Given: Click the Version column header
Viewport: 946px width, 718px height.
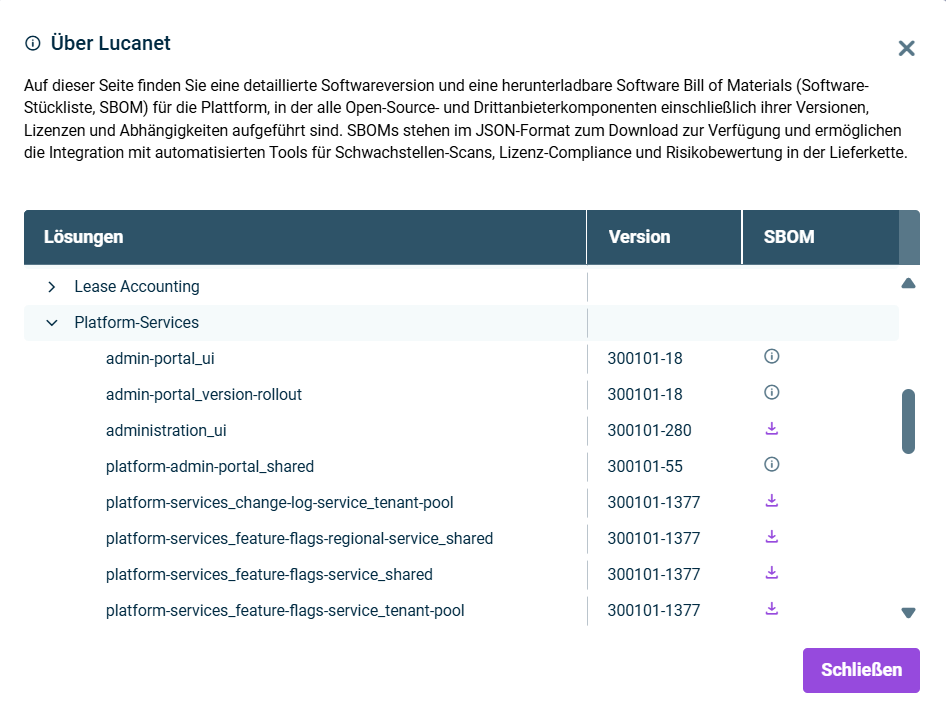Looking at the screenshot, I should pyautogui.click(x=639, y=237).
